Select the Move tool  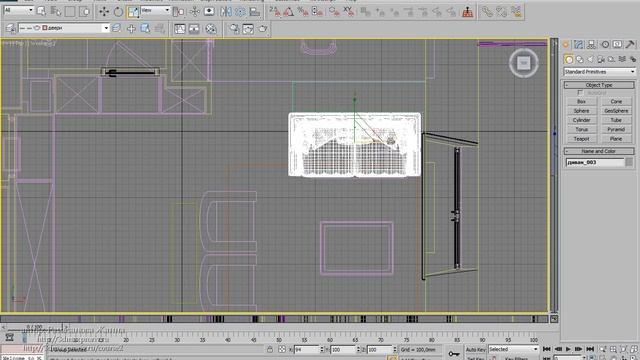tap(104, 12)
